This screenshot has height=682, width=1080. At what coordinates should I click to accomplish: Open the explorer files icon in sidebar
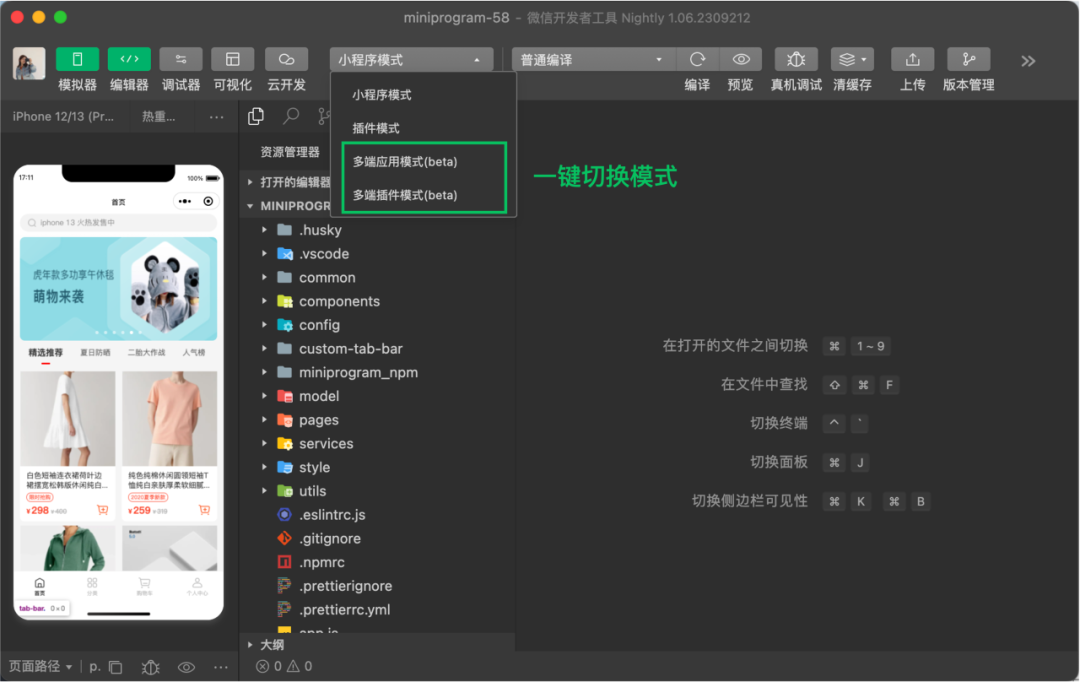pos(256,116)
